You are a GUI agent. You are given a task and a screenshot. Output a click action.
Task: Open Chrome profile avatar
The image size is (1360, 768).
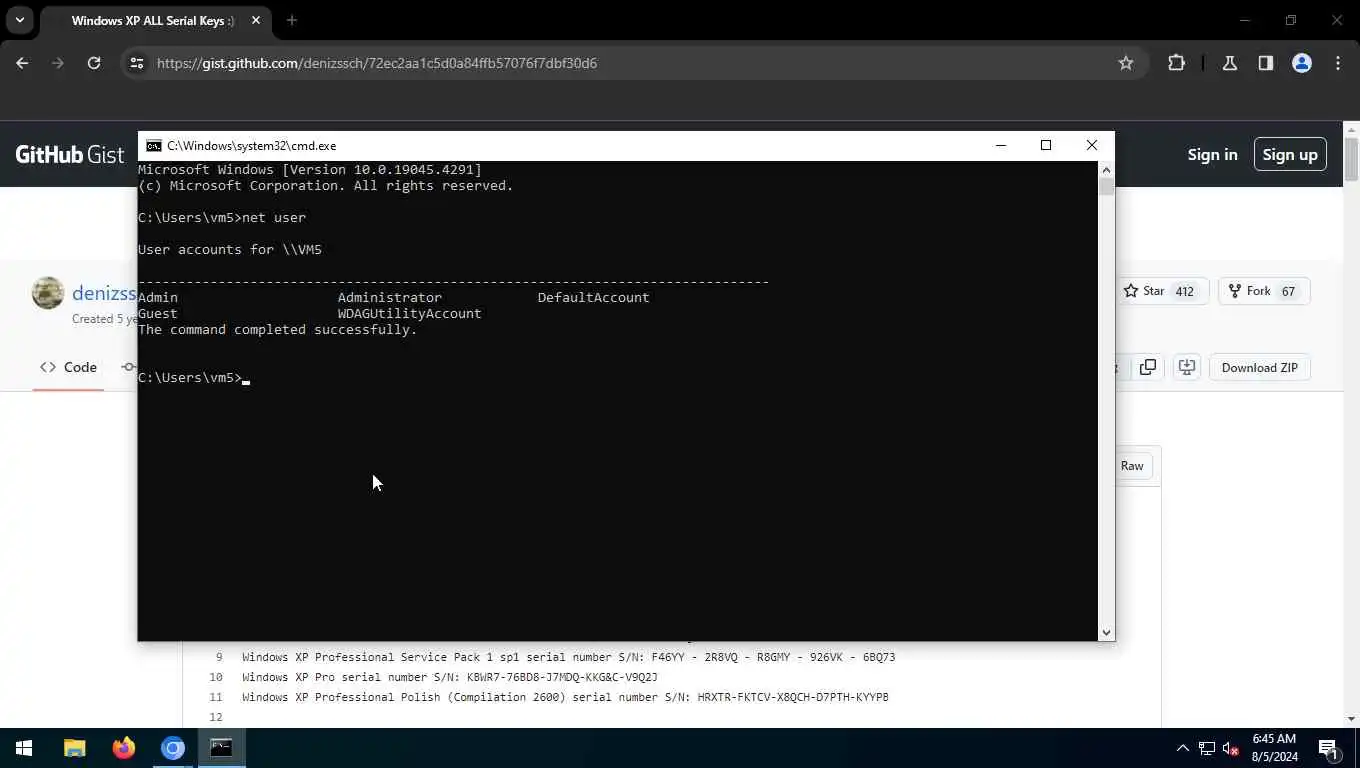(1302, 63)
